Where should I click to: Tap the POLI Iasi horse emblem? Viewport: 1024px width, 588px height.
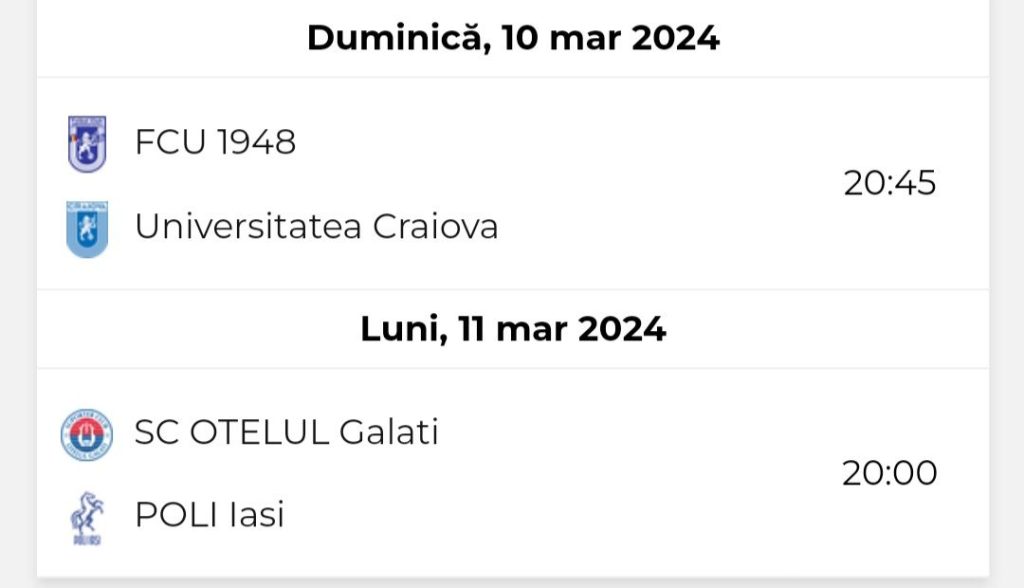click(x=87, y=519)
